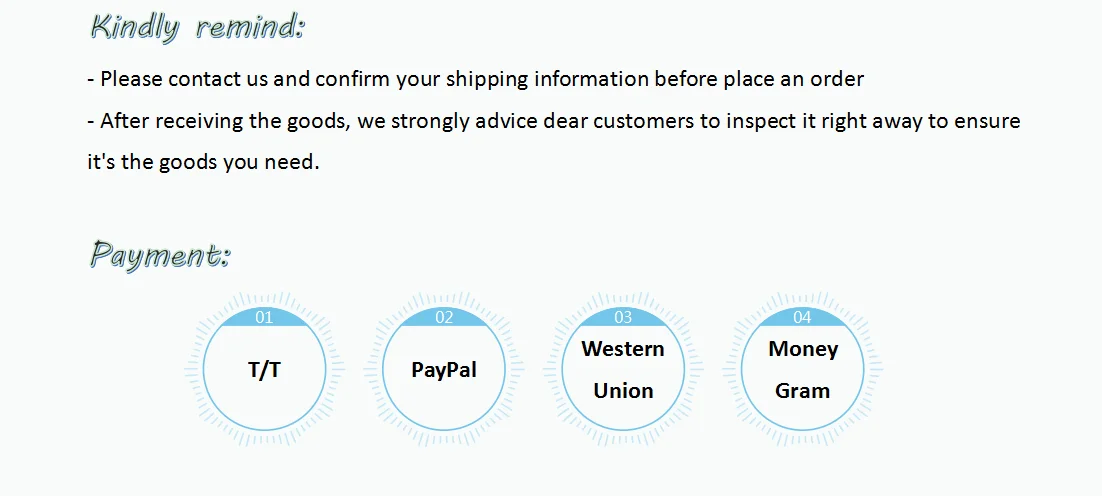
Task: Click the 02 number badge above PayPal
Action: pyautogui.click(x=443, y=317)
